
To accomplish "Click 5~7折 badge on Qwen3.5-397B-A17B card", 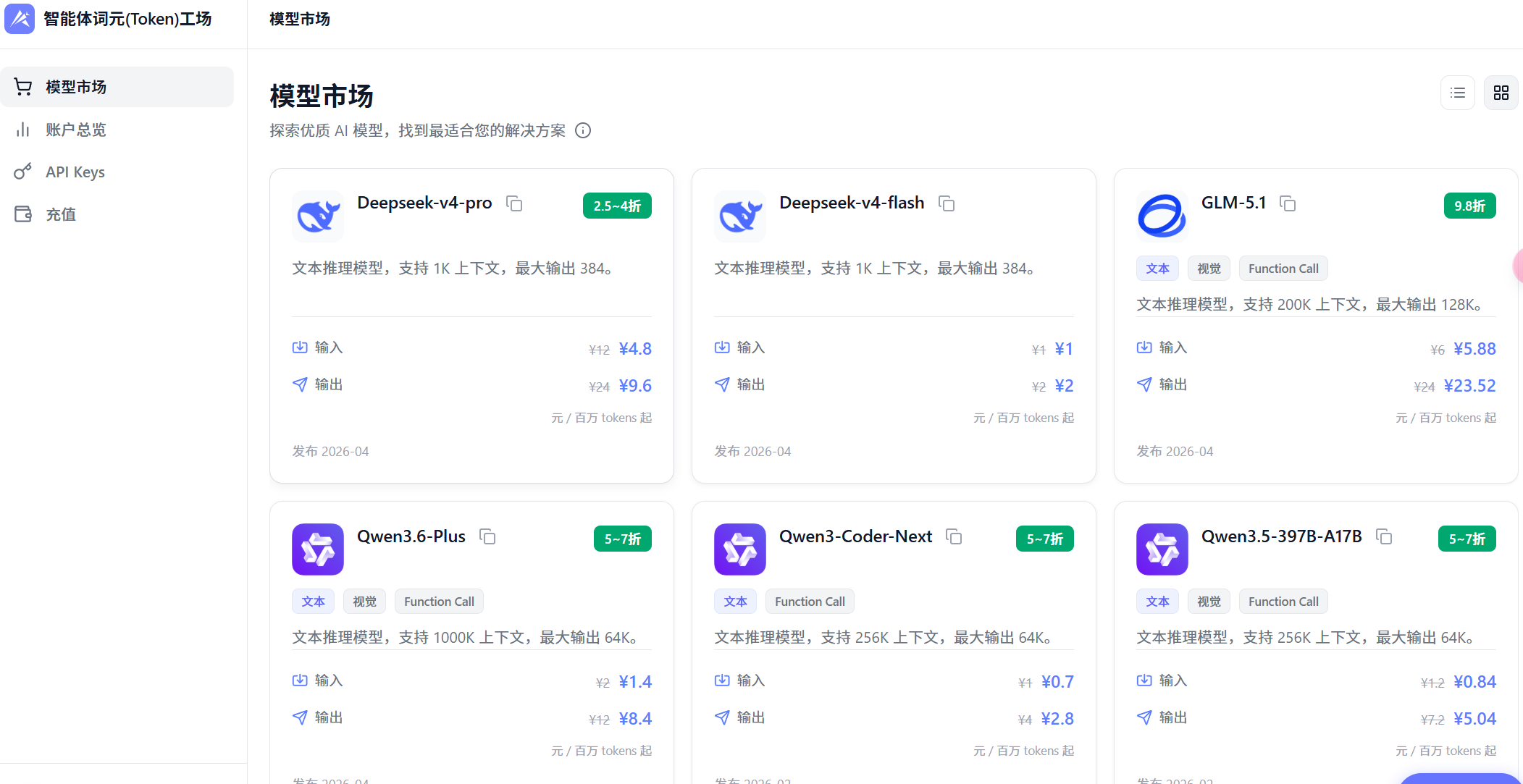I will (x=1467, y=539).
